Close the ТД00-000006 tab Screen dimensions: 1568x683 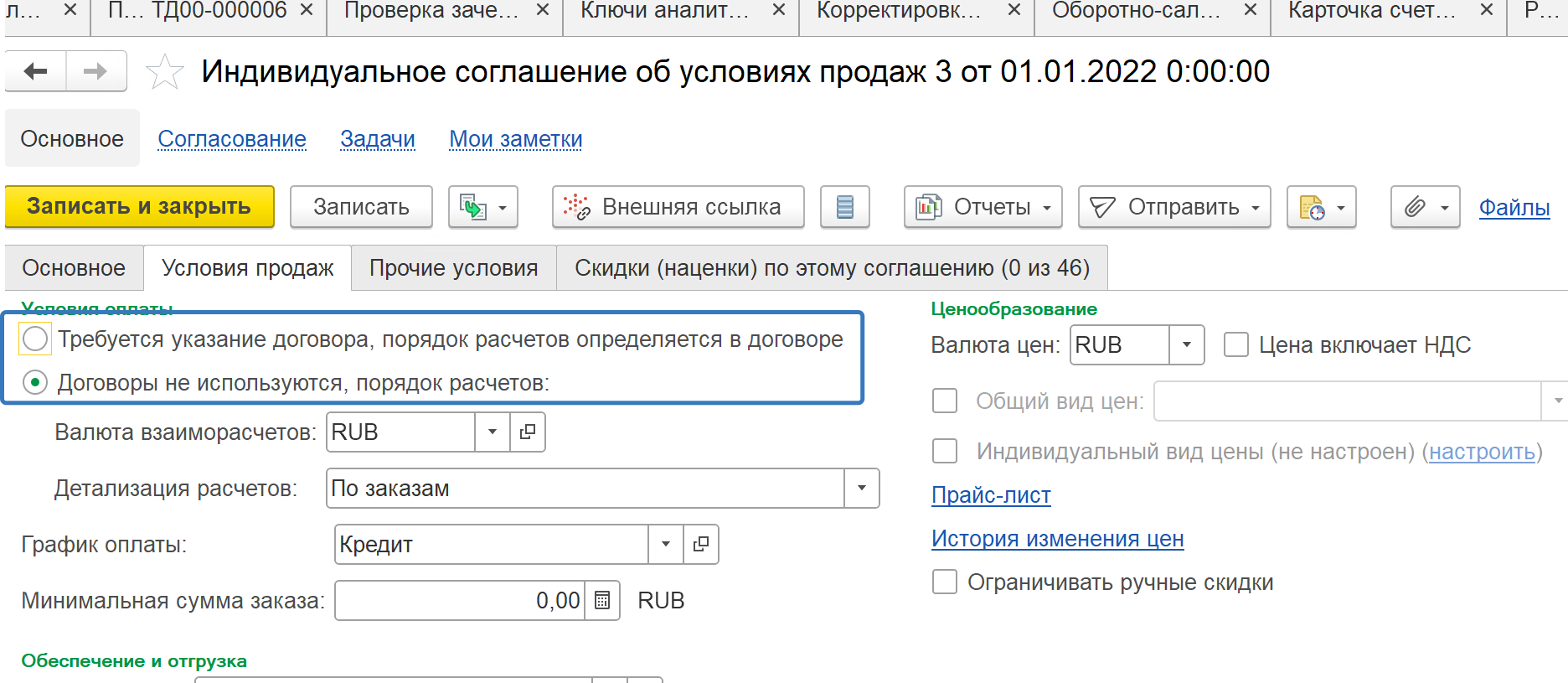tap(307, 10)
